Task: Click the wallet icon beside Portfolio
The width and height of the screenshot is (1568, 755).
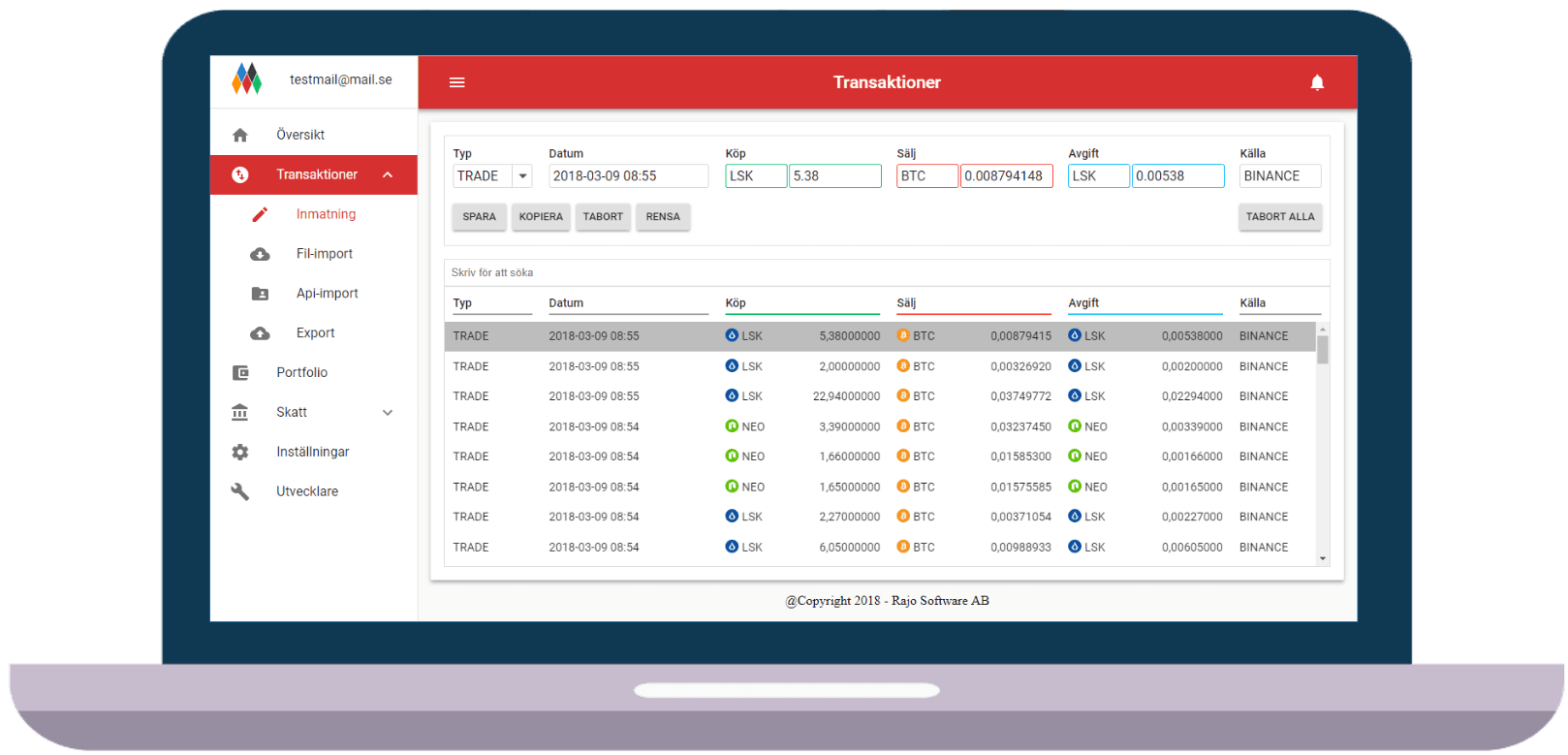Action: click(240, 373)
